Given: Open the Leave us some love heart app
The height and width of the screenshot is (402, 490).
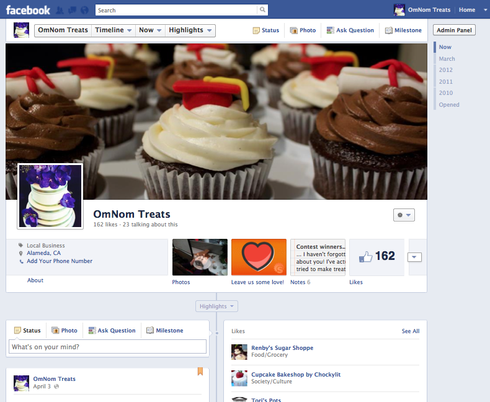Looking at the screenshot, I should [259, 257].
